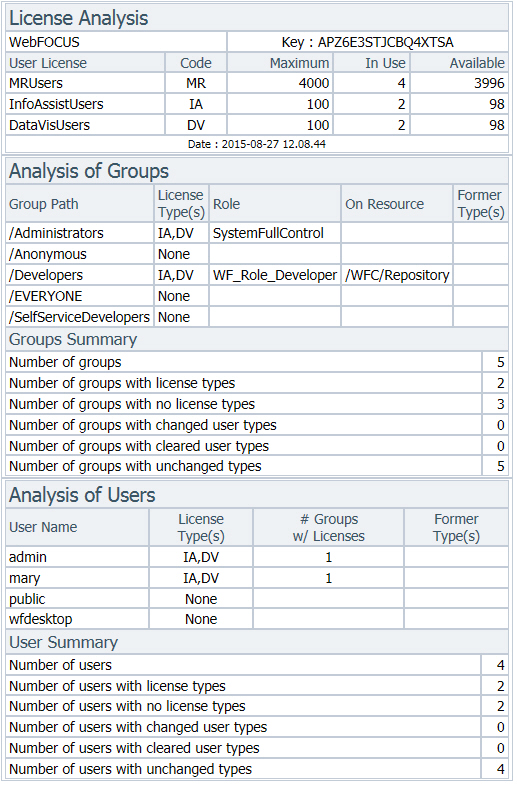
Task: Click the wfdesktop user name
Action: coord(41,620)
